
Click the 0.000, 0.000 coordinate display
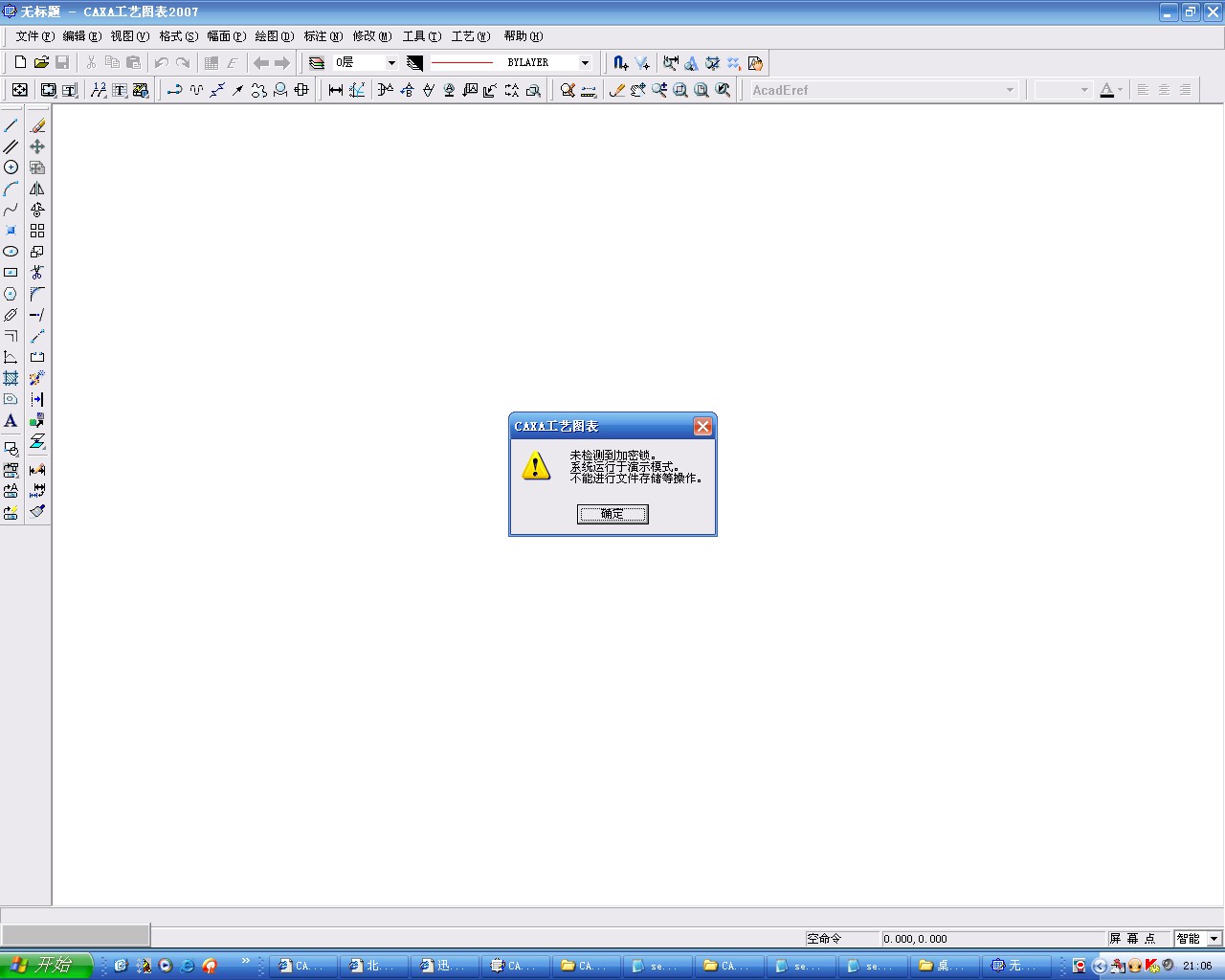pos(992,939)
